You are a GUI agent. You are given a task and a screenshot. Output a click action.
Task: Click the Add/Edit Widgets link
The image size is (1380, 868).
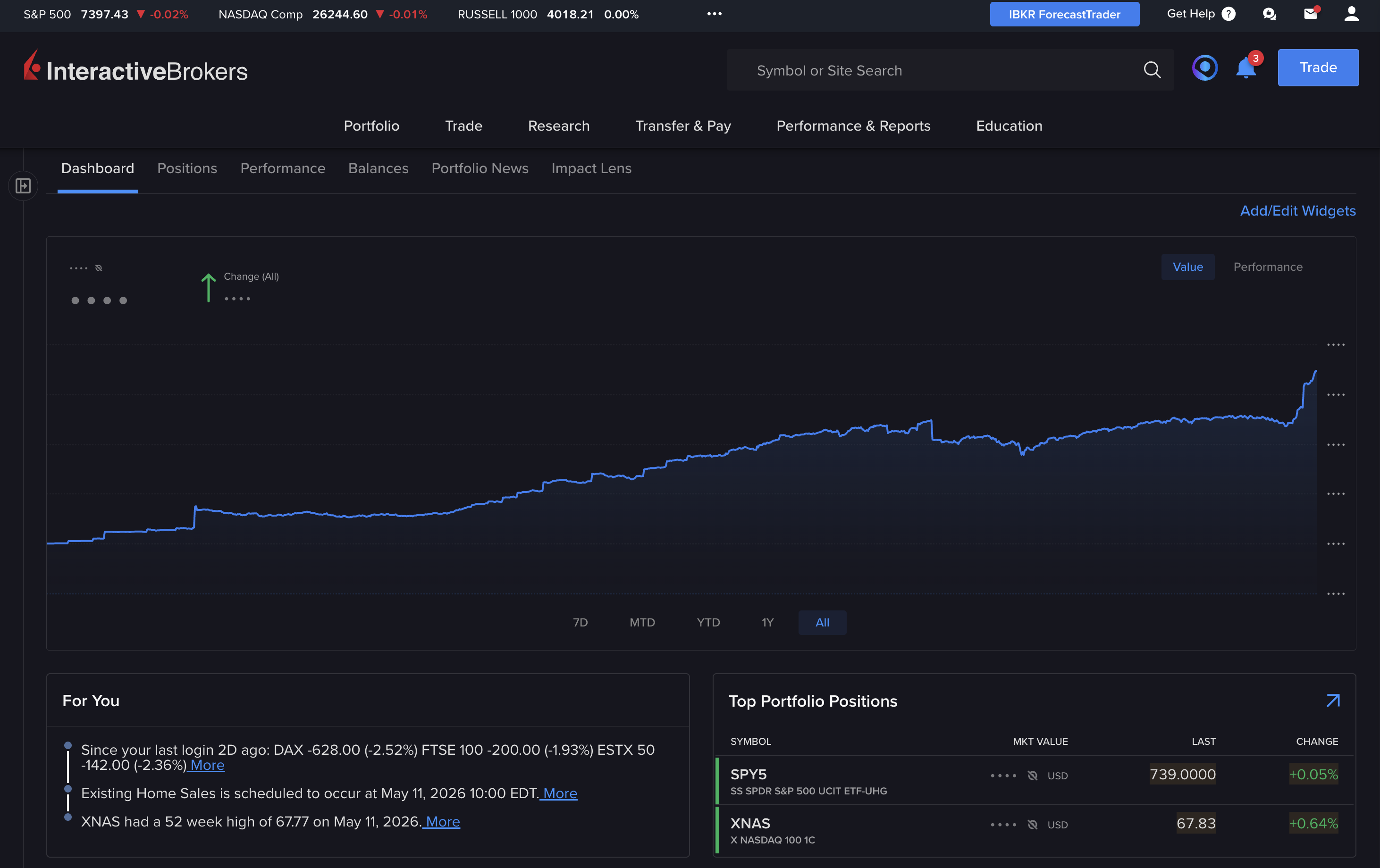[1297, 210]
